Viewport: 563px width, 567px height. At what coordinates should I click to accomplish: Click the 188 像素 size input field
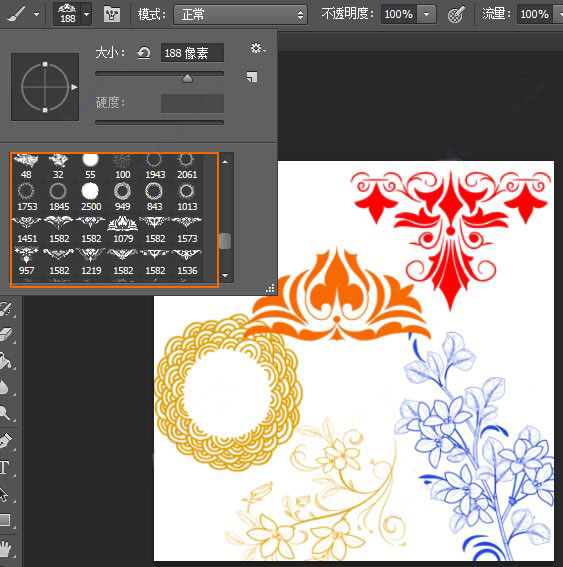[x=192, y=53]
